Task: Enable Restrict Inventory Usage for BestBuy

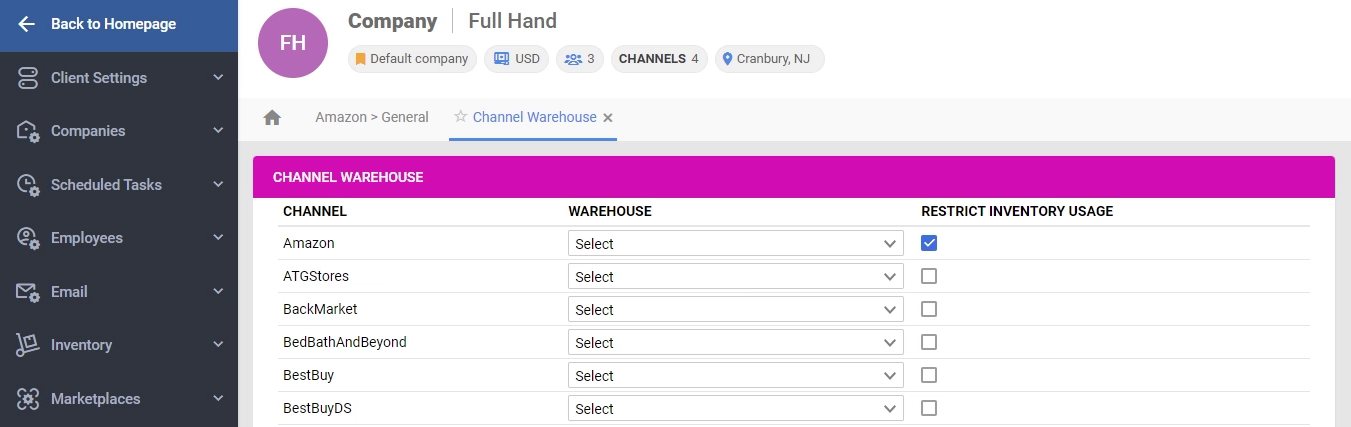Action: 929,375
